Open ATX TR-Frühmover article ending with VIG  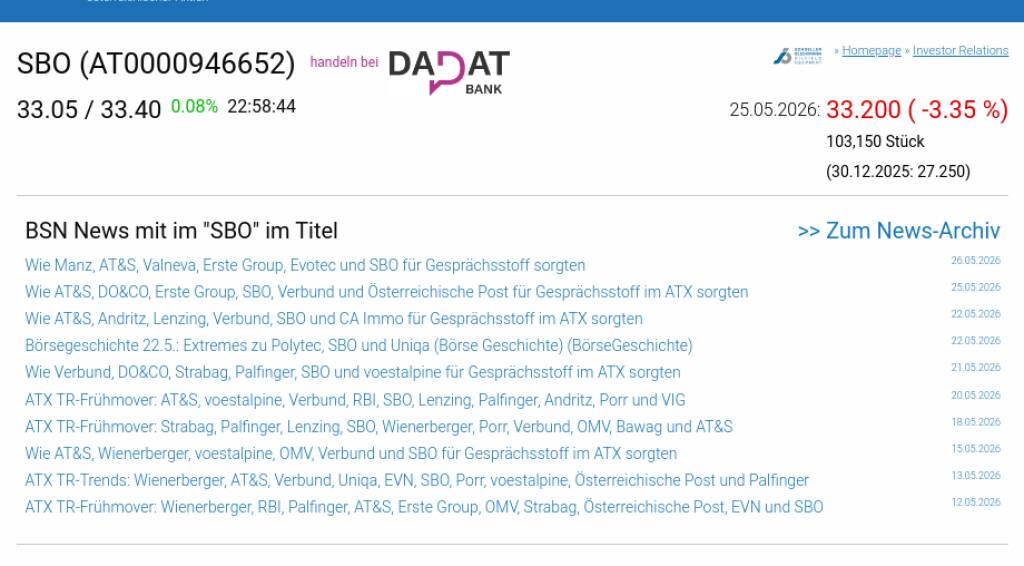coord(355,400)
